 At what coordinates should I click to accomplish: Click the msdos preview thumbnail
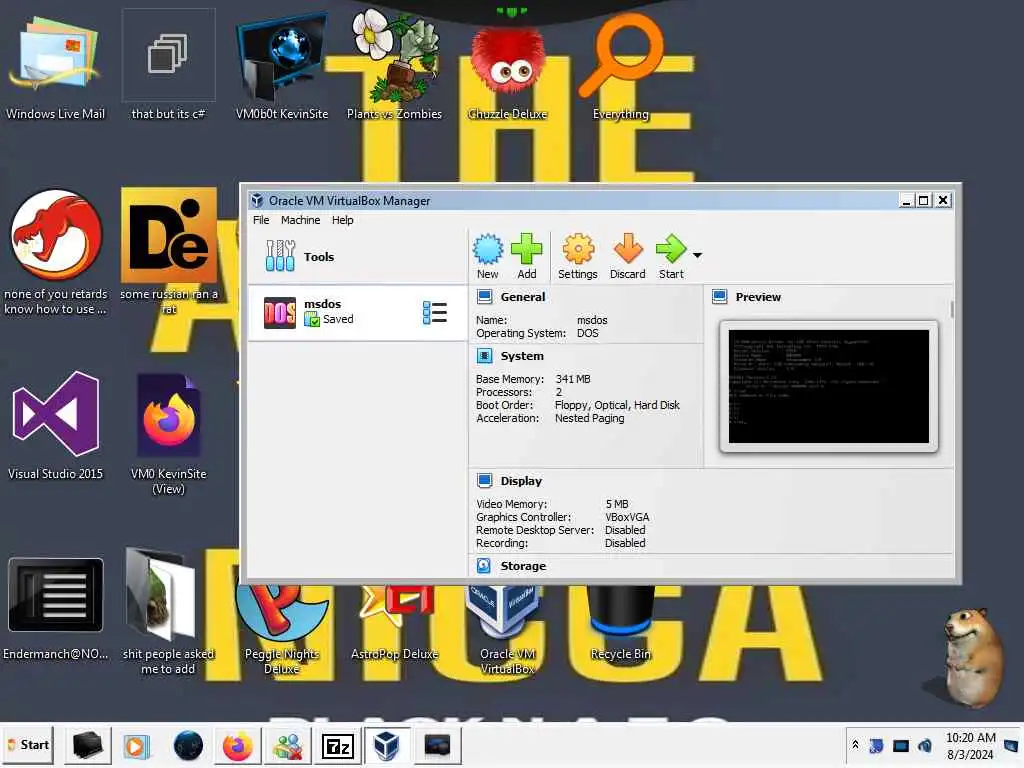click(x=829, y=387)
